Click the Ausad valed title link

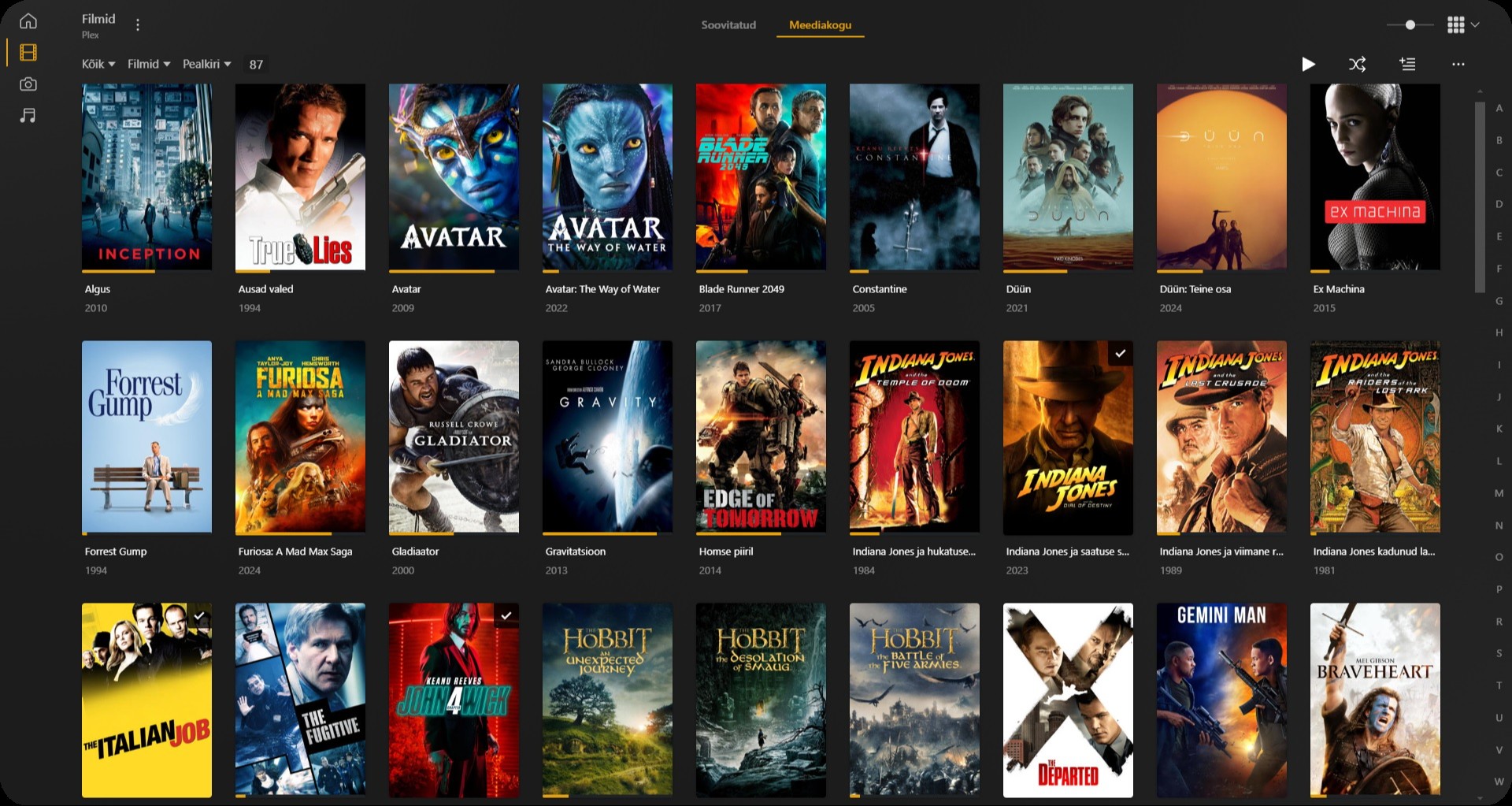(265, 289)
